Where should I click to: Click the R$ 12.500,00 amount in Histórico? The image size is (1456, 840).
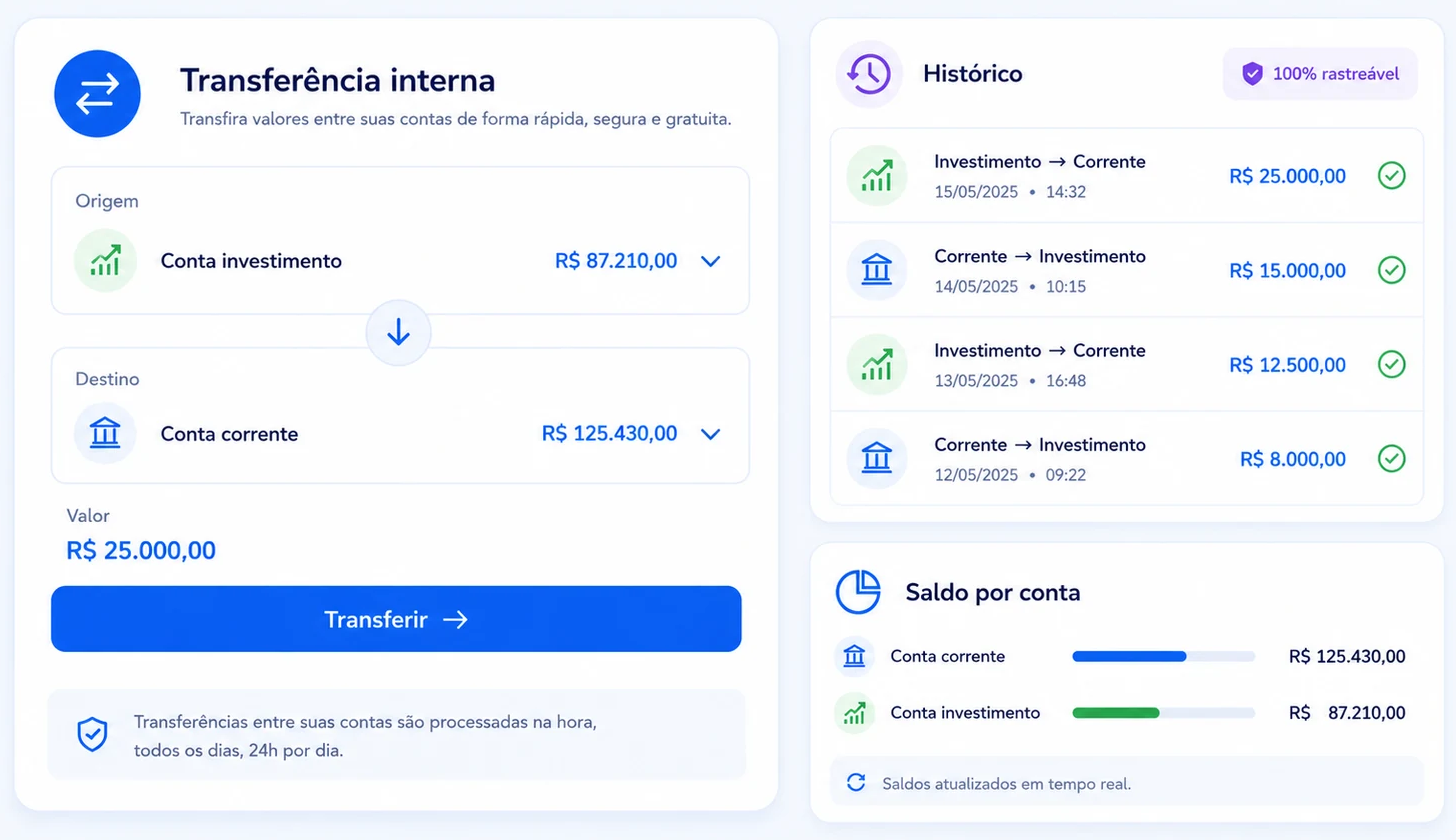click(x=1288, y=365)
